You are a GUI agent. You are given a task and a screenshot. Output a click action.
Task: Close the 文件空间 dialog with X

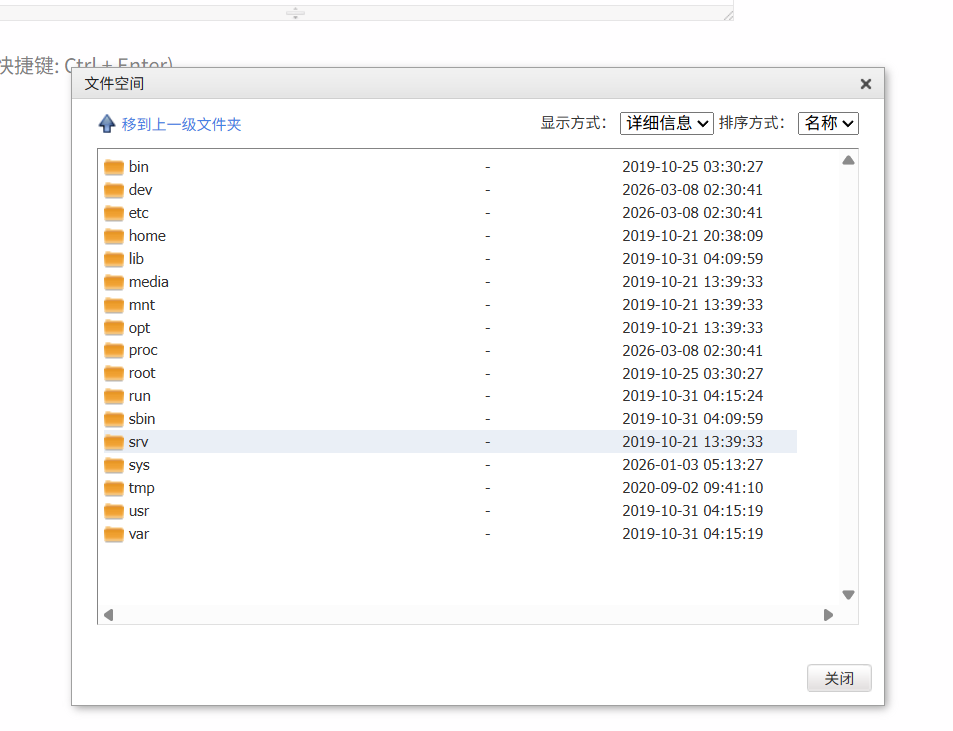[865, 84]
